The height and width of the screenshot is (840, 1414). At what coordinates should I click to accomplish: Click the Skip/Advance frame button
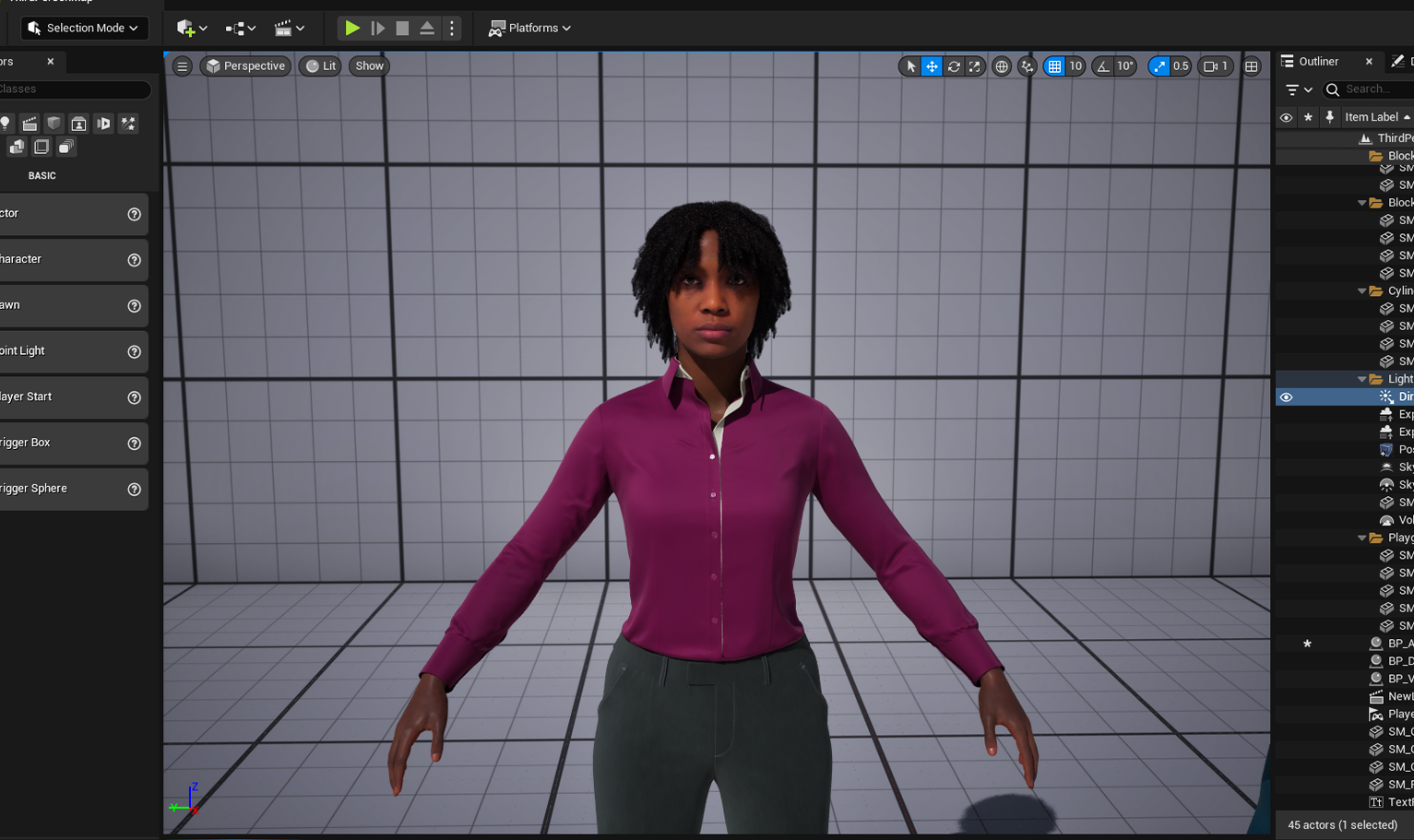click(377, 28)
